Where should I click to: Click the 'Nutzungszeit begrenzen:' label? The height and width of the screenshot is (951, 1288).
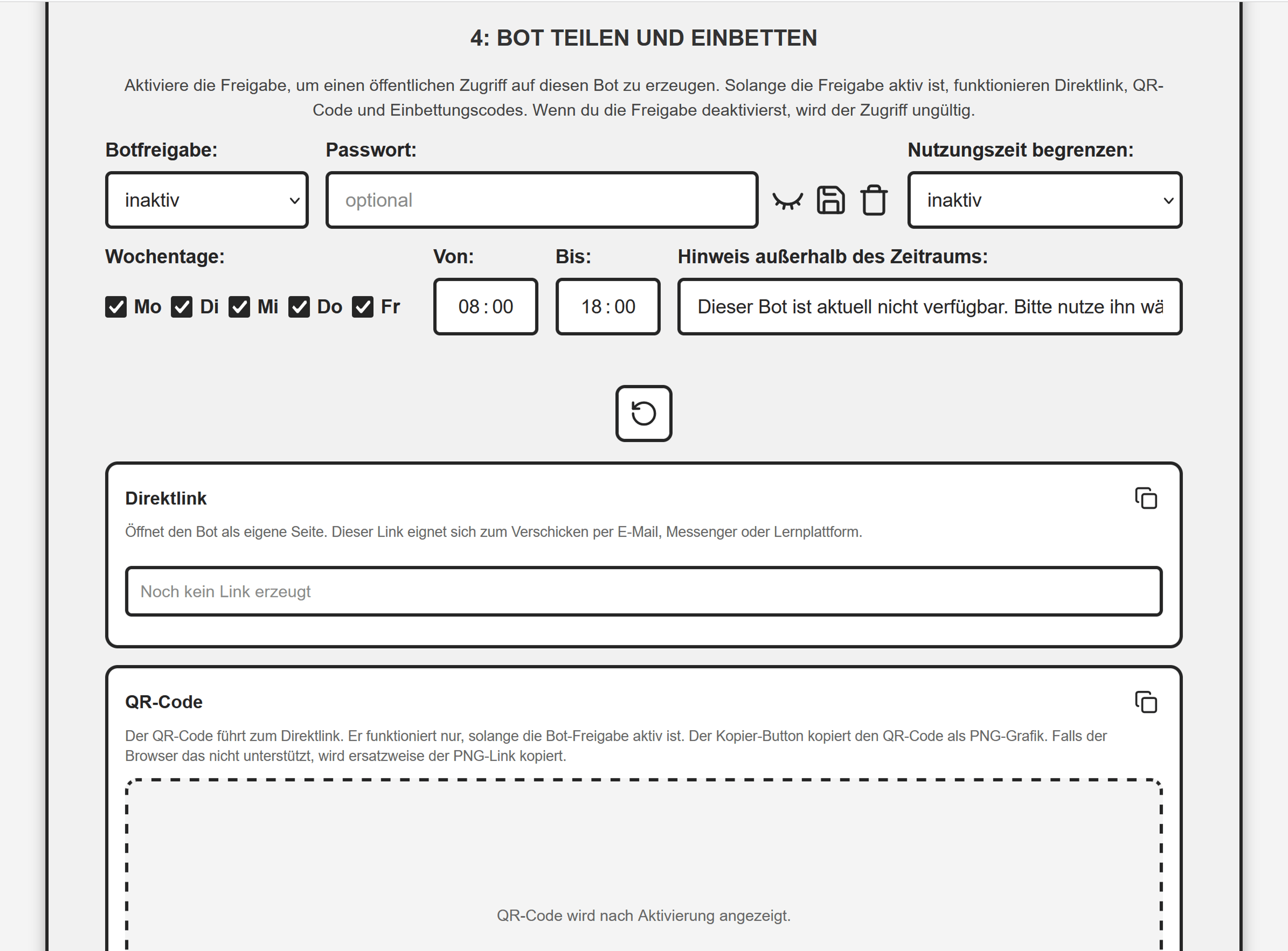[1020, 150]
